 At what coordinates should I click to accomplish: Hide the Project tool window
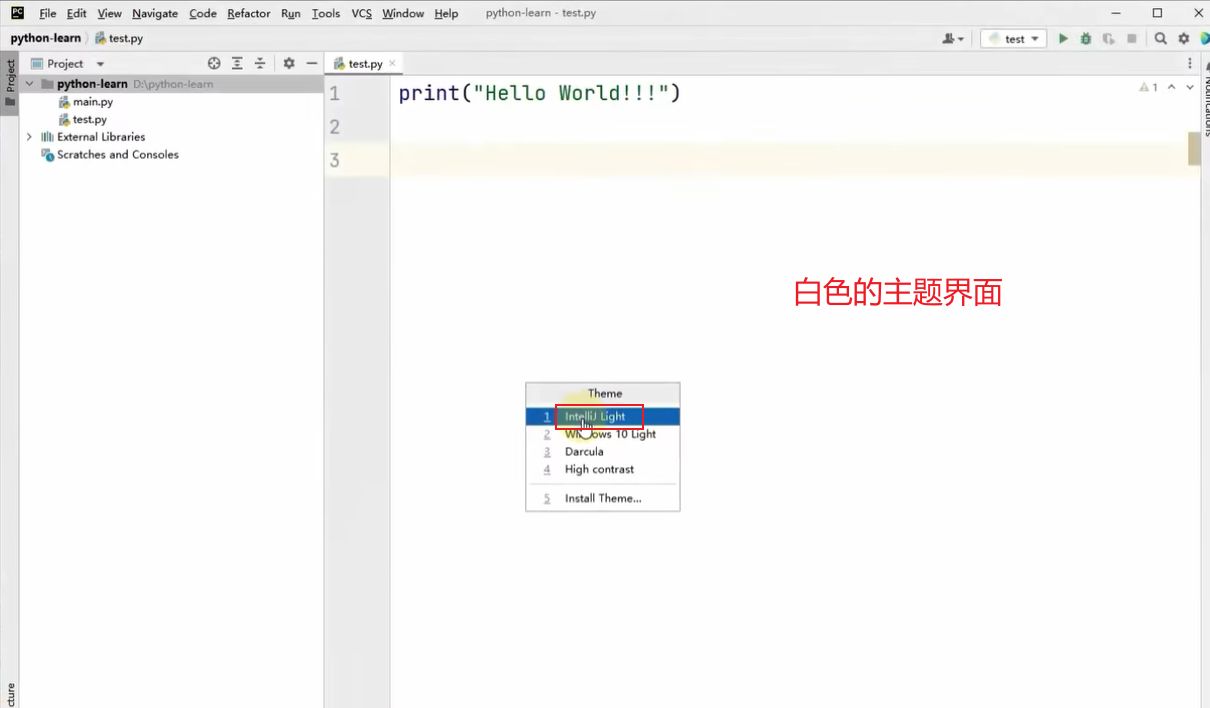[312, 63]
